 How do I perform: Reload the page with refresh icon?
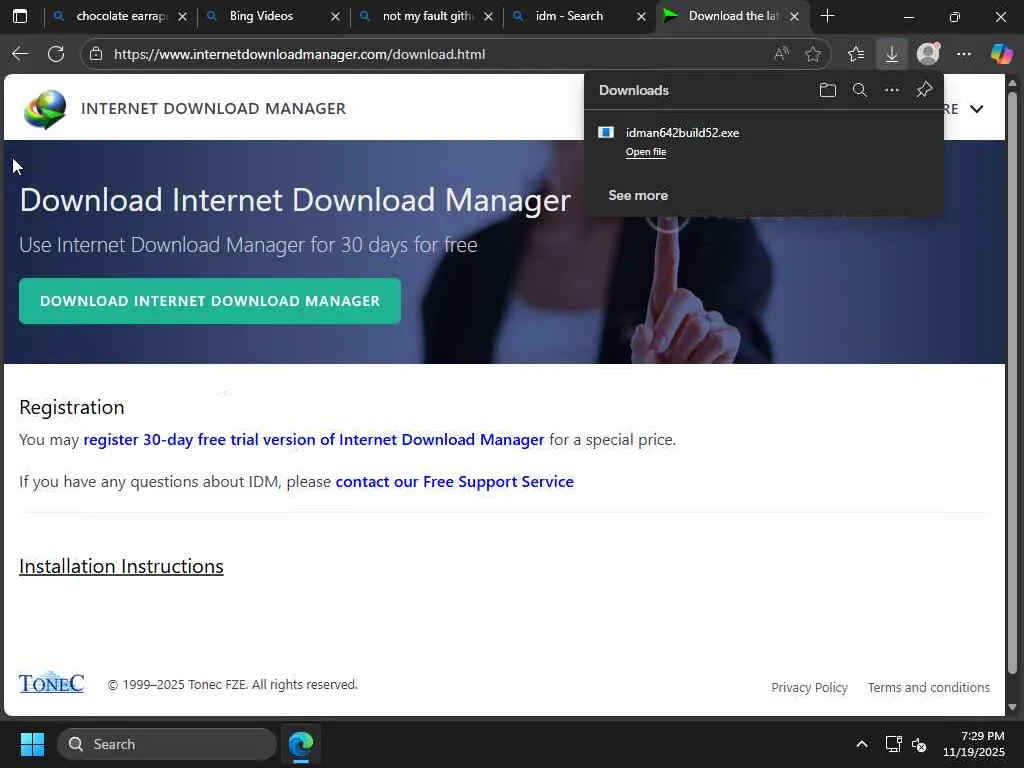pyautogui.click(x=56, y=54)
